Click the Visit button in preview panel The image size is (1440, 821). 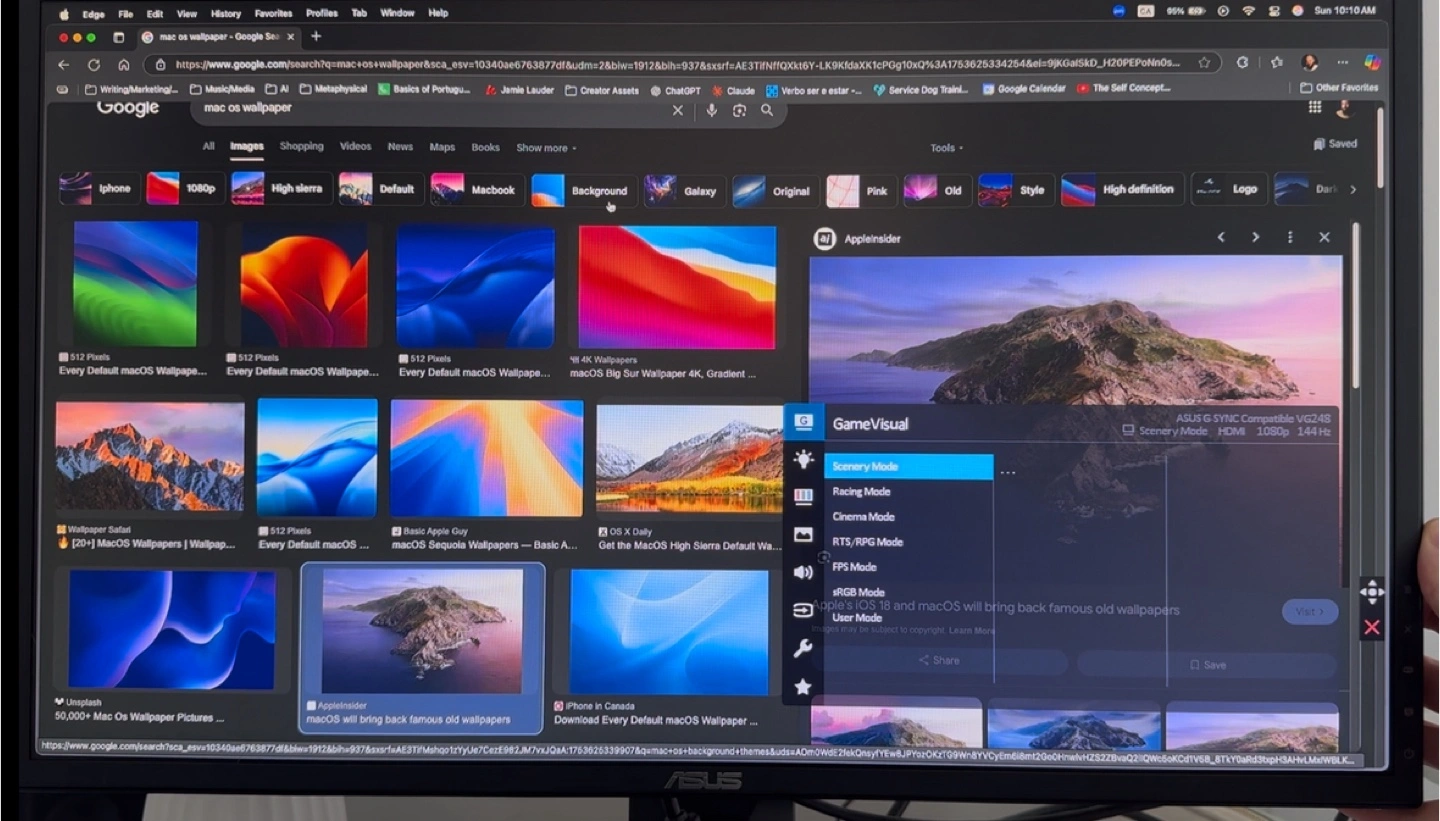click(1310, 612)
